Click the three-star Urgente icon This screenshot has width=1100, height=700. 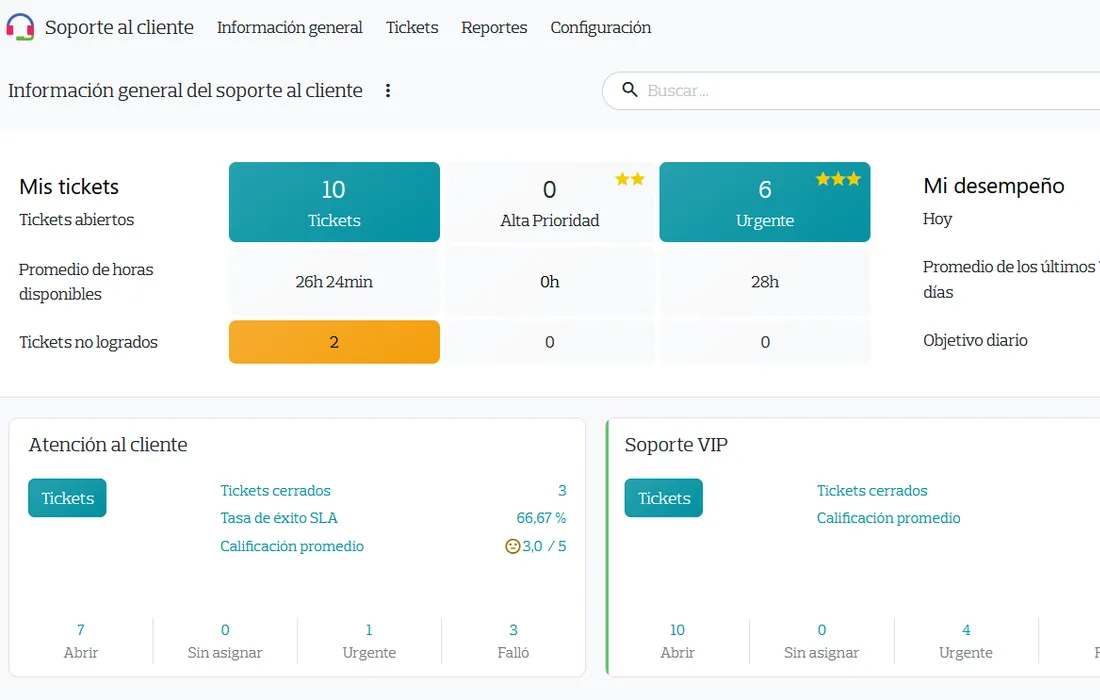838,180
